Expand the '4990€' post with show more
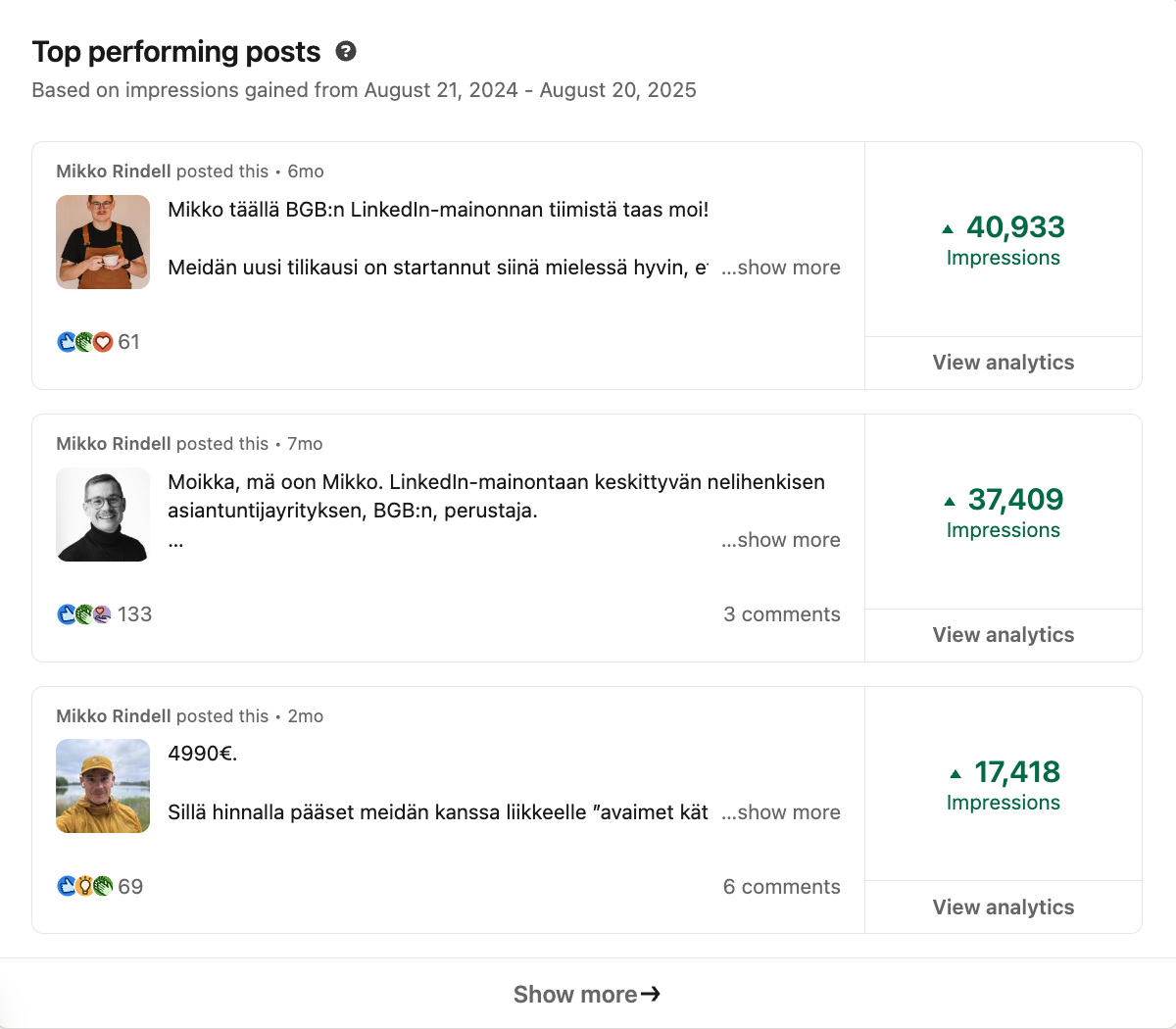Image resolution: width=1176 pixels, height=1029 pixels. [781, 812]
